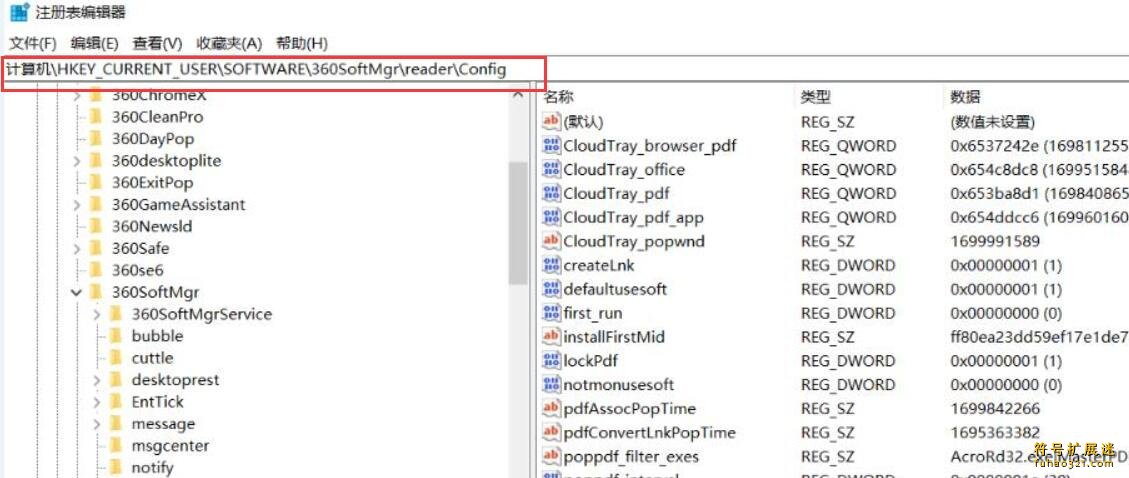This screenshot has width=1129, height=478.
Task: Select the 360ChromeX tree item label
Action: click(x=158, y=95)
